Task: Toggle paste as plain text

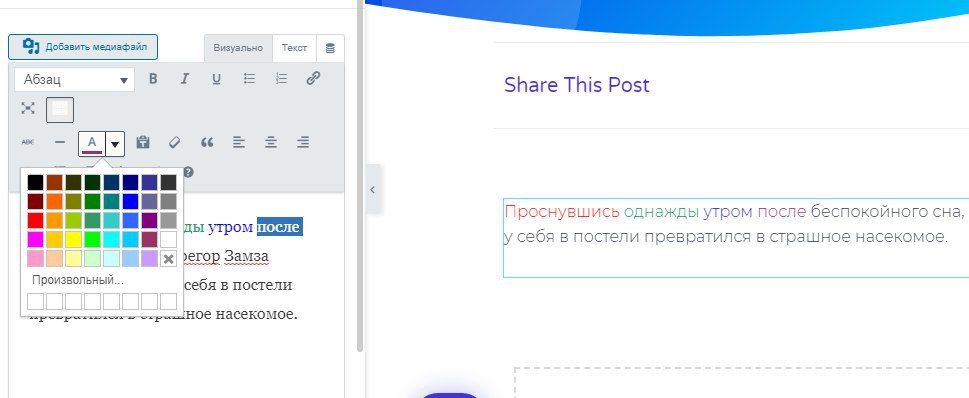Action: [x=143, y=142]
